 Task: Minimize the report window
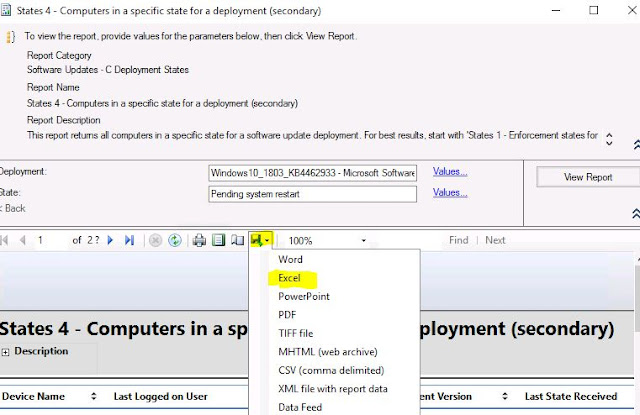point(556,10)
